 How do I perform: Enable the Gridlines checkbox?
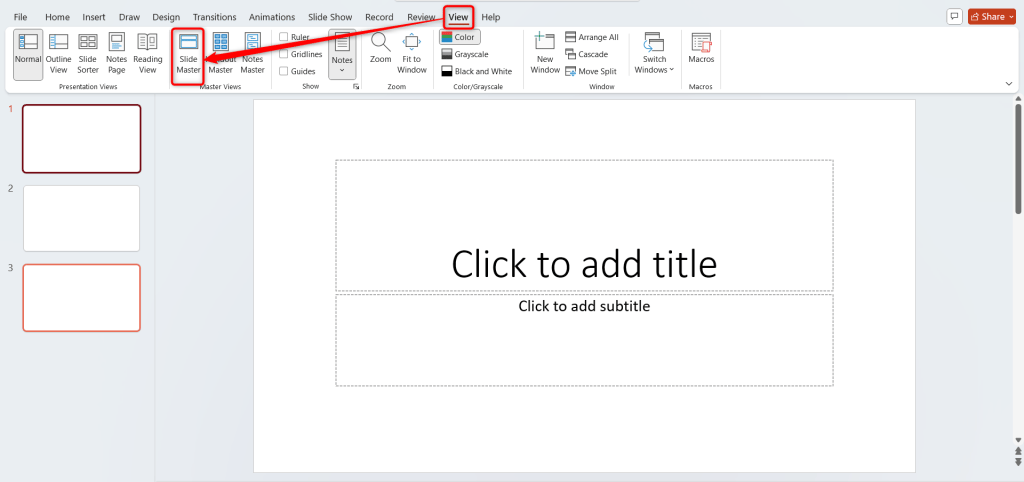point(283,54)
